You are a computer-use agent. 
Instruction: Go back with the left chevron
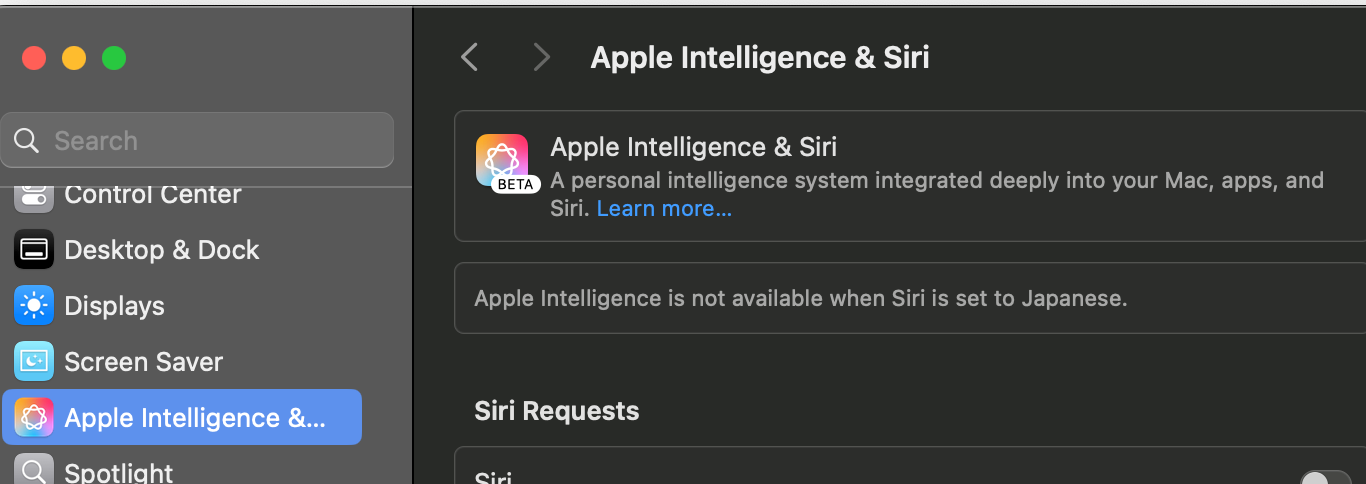coord(469,57)
